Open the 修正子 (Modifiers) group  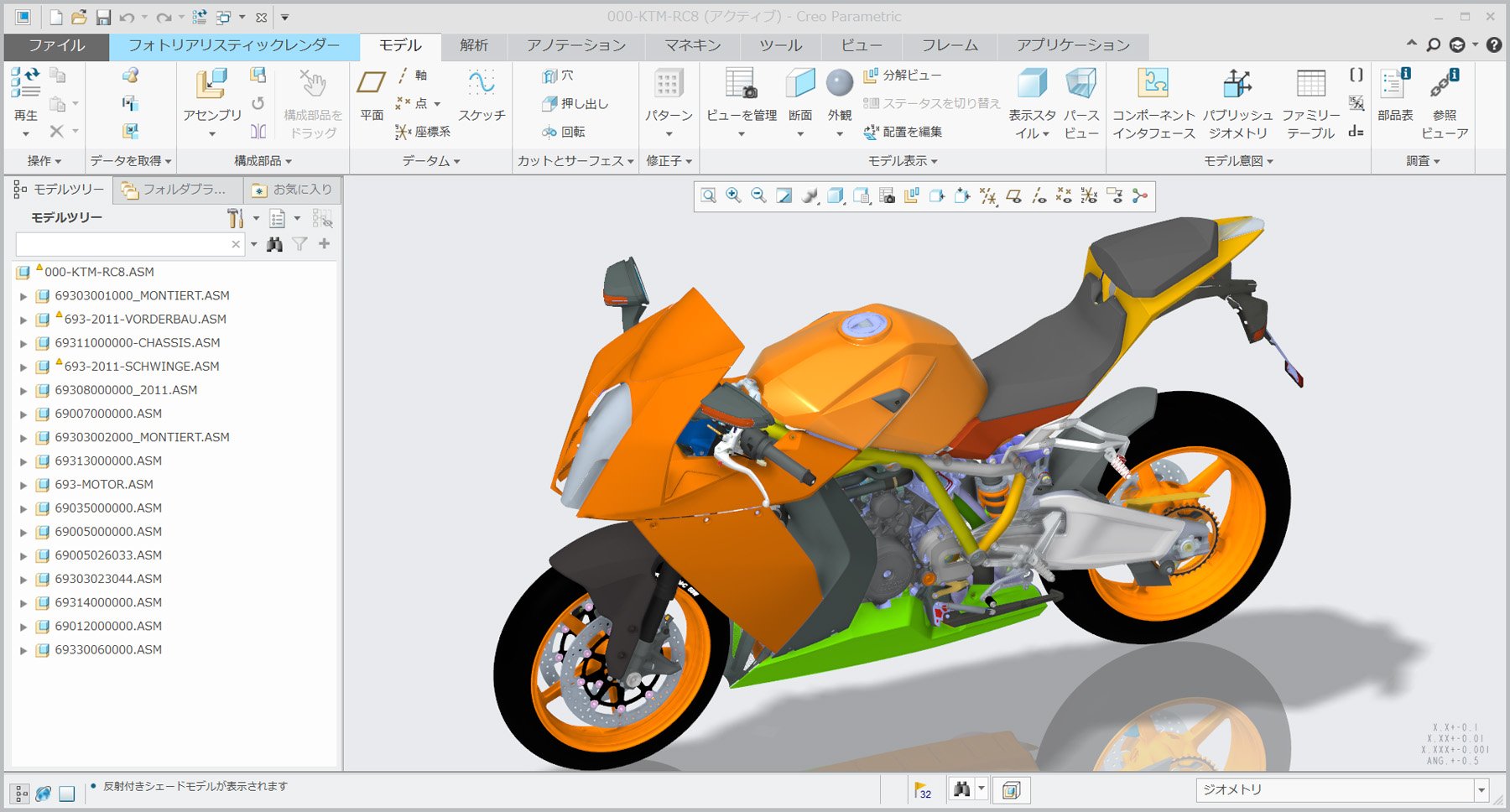[669, 161]
